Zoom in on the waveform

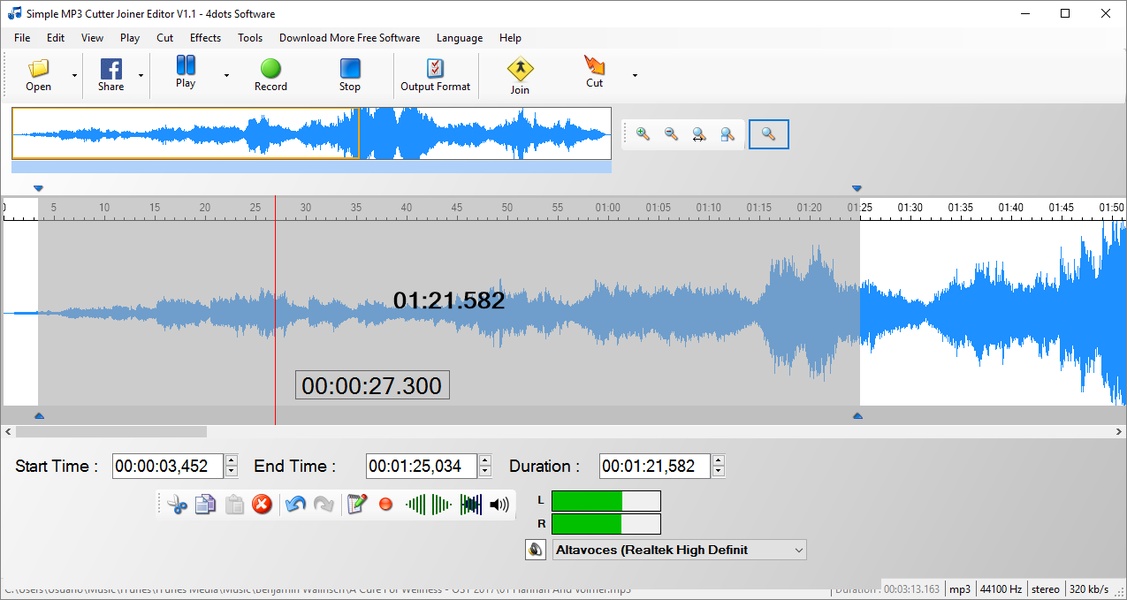(x=643, y=134)
